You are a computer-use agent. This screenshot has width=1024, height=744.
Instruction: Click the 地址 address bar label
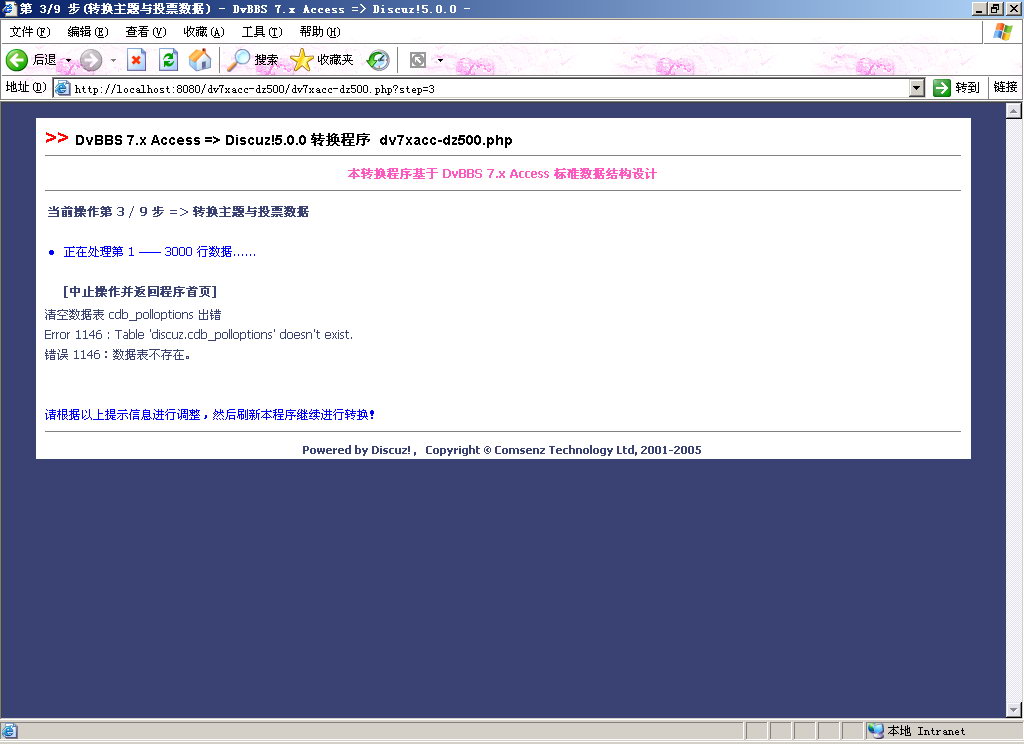(25, 87)
